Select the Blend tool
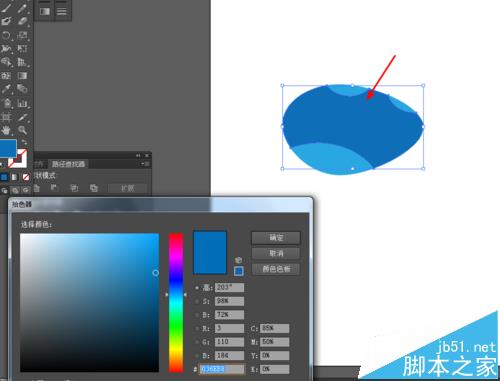Image resolution: width=500 pixels, height=381 pixels. click(22, 89)
